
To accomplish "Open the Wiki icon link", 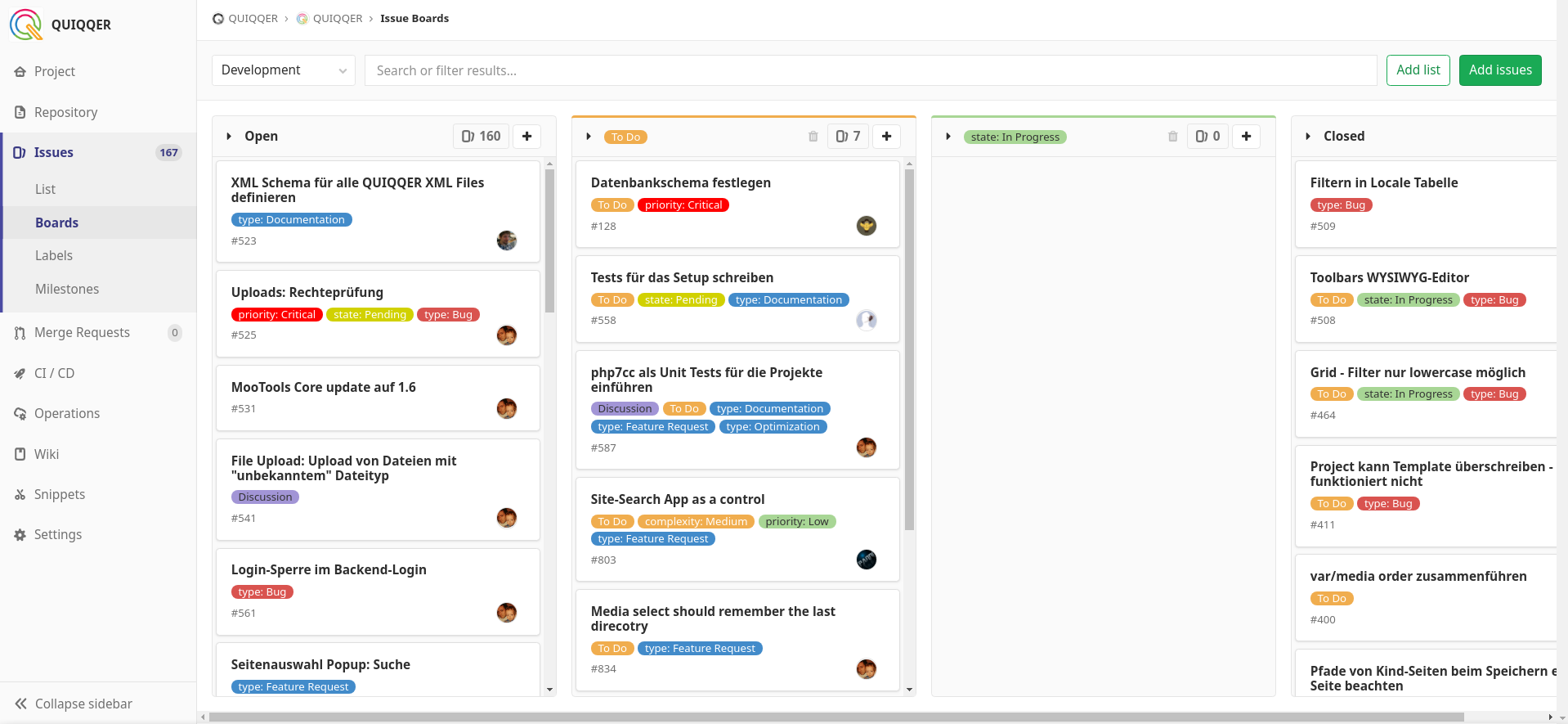I will click(20, 454).
